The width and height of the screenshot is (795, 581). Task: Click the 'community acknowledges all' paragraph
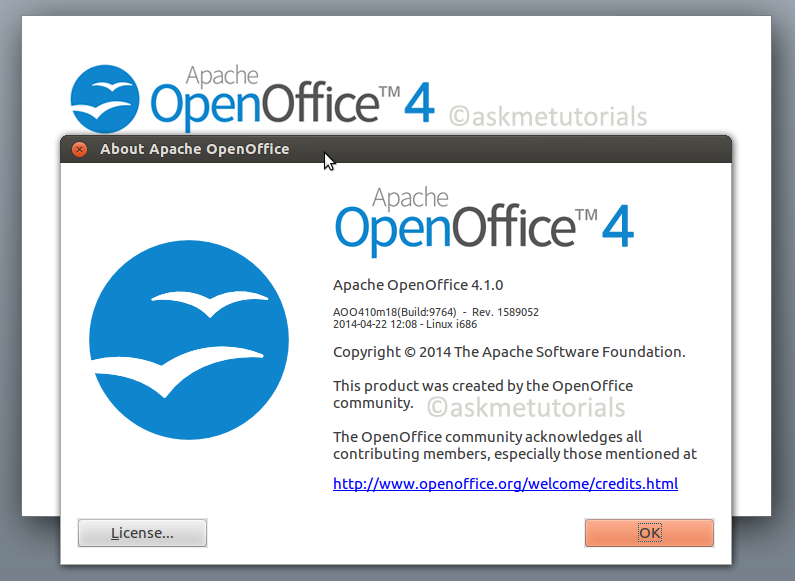point(515,445)
